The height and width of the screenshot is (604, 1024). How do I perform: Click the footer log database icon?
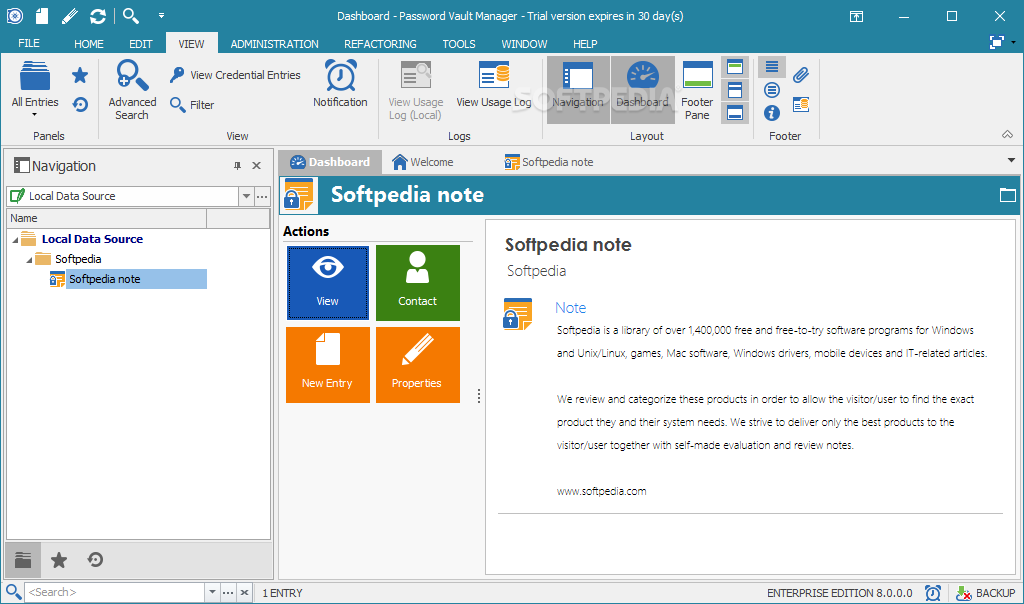click(801, 104)
